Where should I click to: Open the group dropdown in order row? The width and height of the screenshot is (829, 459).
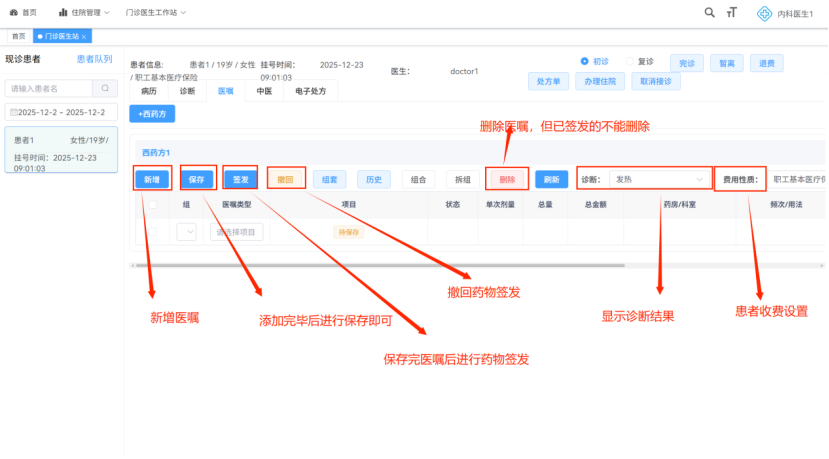point(186,232)
